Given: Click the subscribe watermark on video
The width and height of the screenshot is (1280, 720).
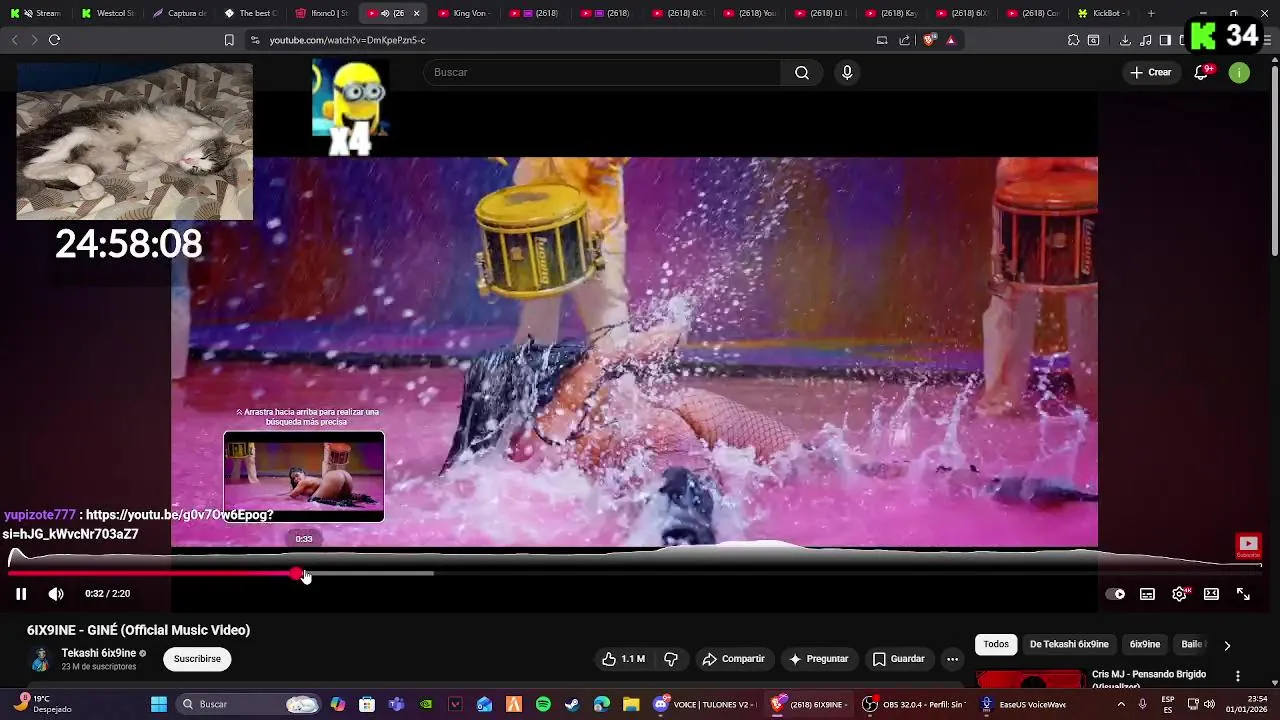Looking at the screenshot, I should click(x=1248, y=546).
